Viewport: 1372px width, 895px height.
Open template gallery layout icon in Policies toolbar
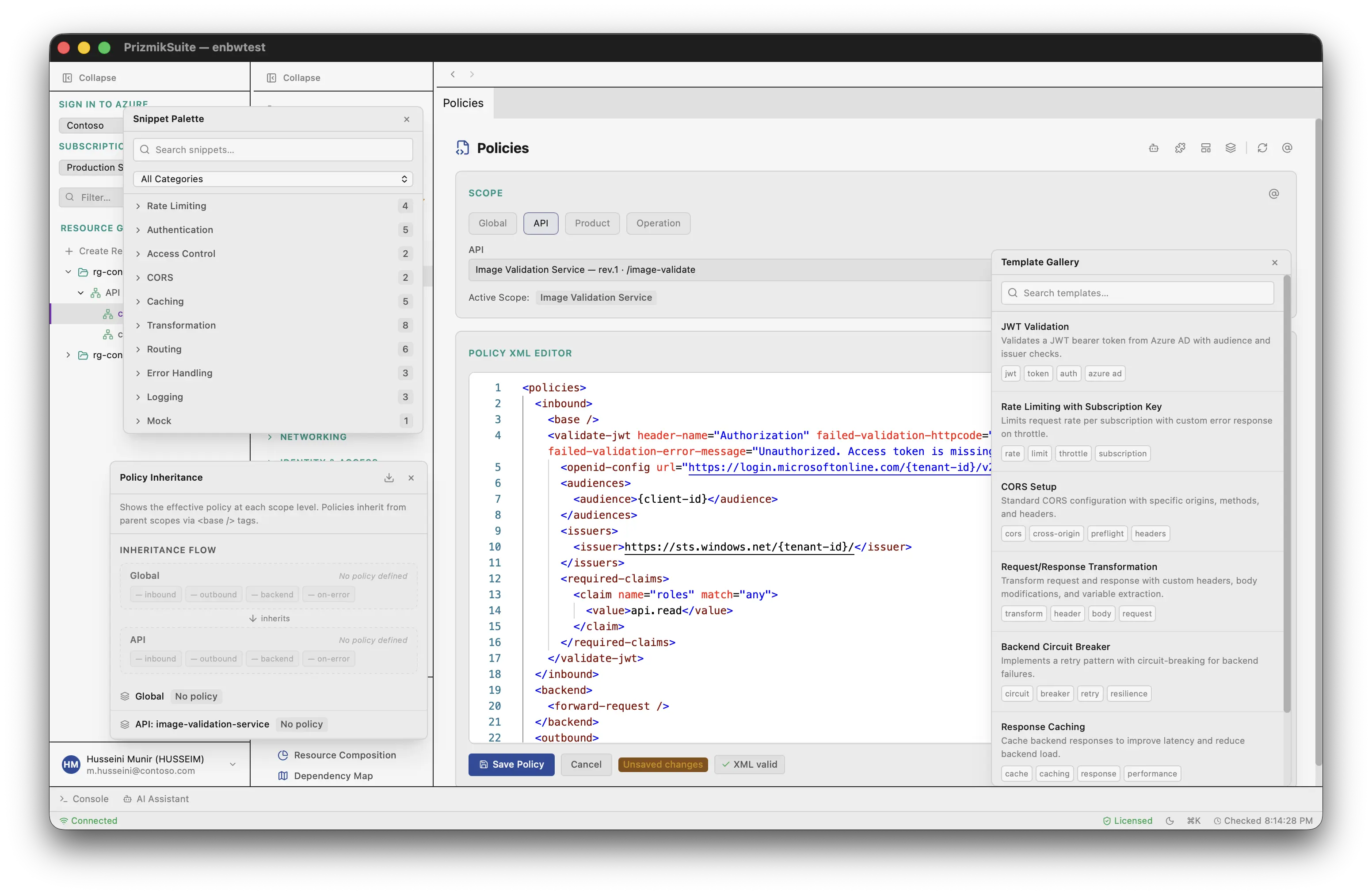(1205, 148)
